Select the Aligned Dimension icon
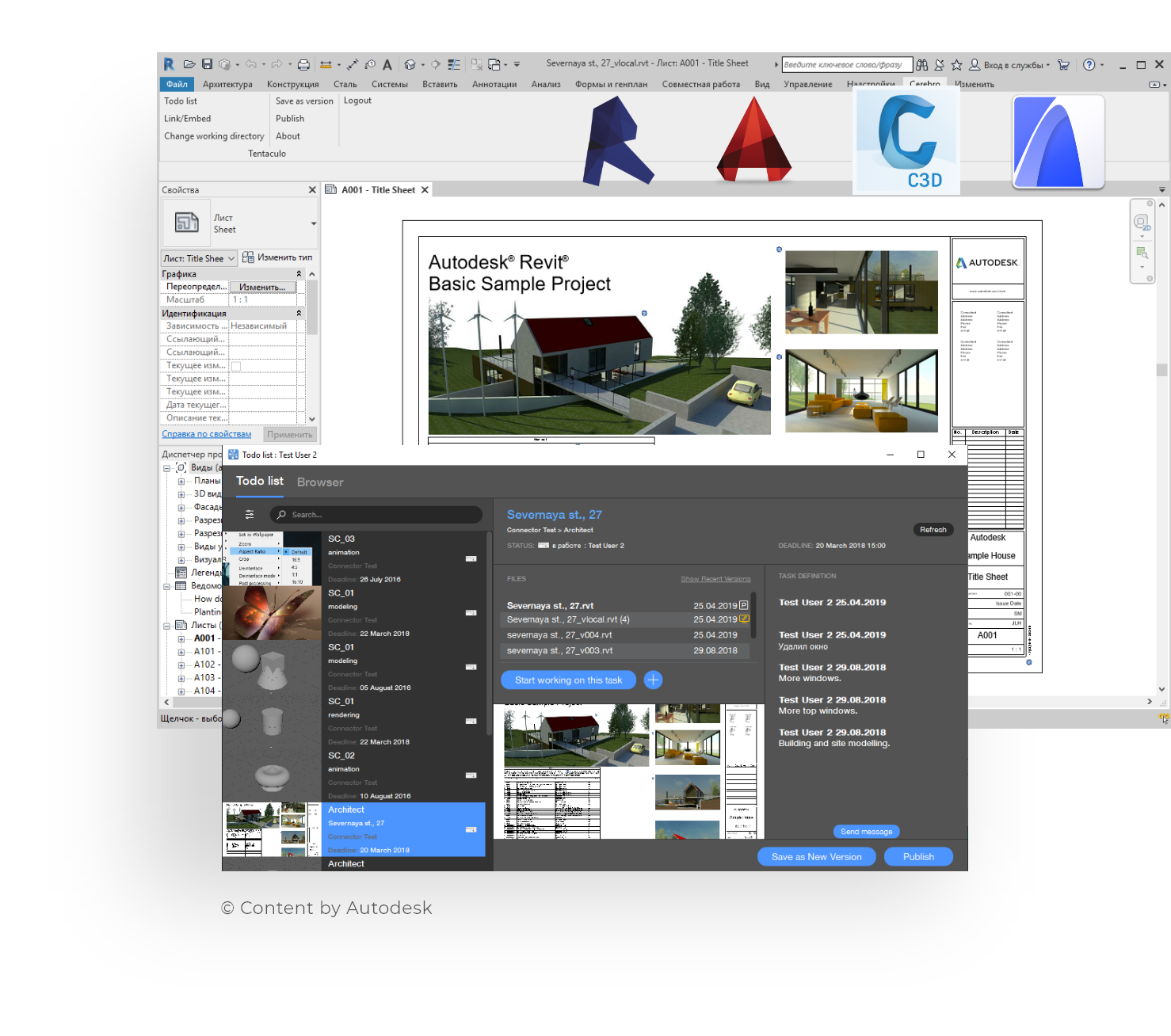The height and width of the screenshot is (1036, 1171). coord(352,65)
